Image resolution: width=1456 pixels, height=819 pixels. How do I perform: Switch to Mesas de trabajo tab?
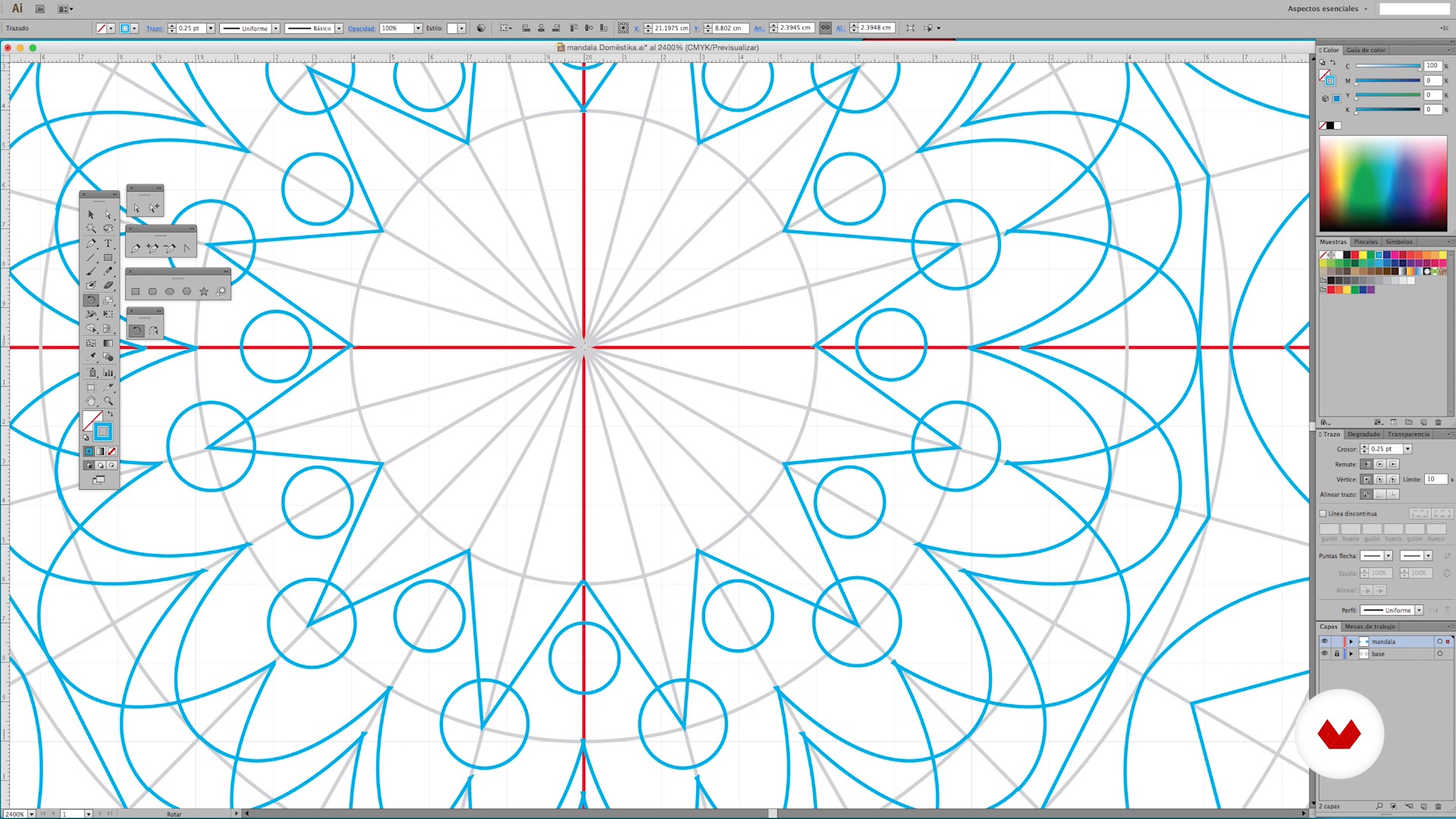click(1370, 626)
